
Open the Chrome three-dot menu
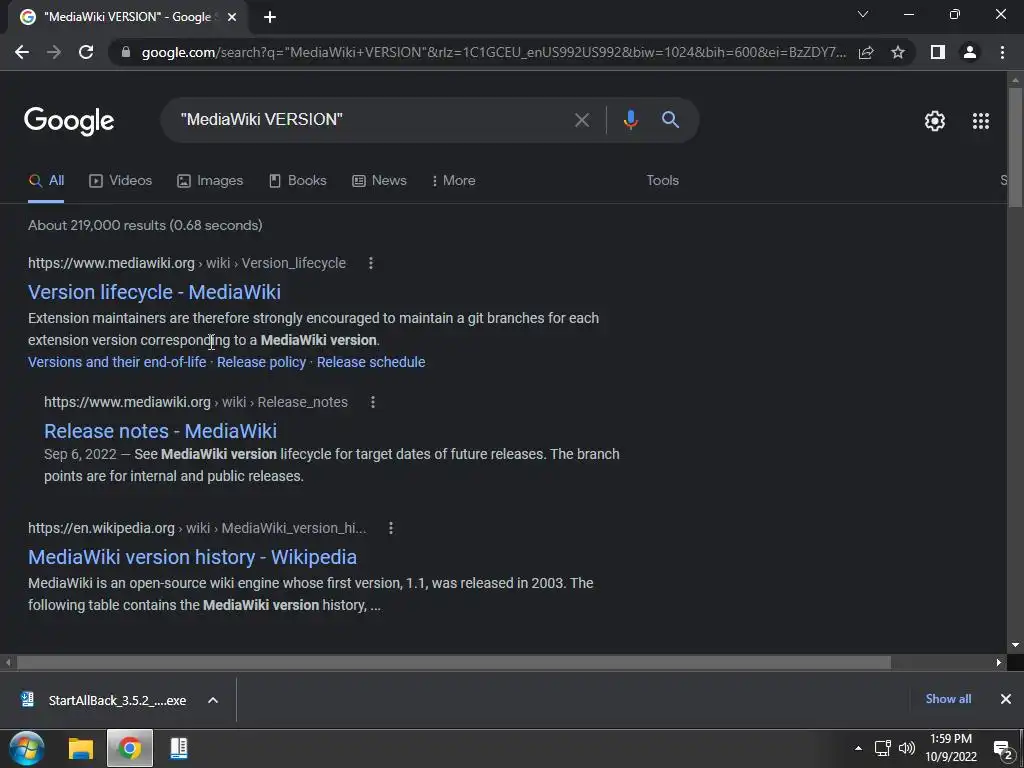click(1002, 52)
